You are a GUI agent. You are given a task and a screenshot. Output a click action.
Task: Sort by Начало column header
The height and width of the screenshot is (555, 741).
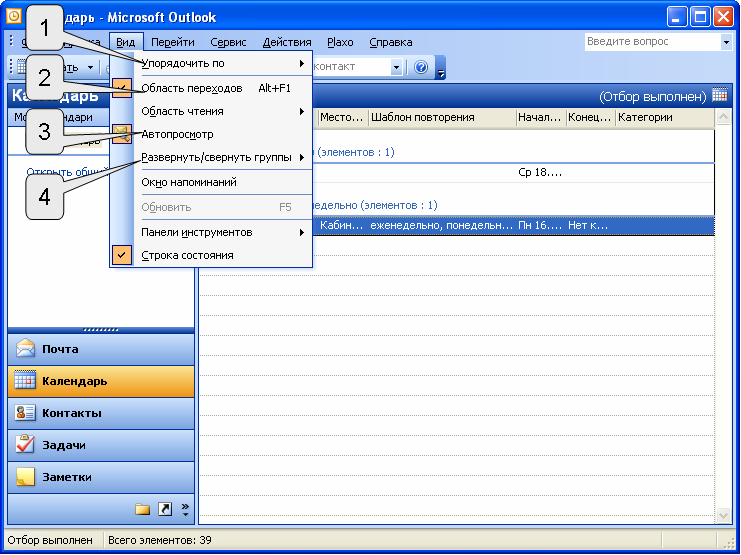coord(541,117)
